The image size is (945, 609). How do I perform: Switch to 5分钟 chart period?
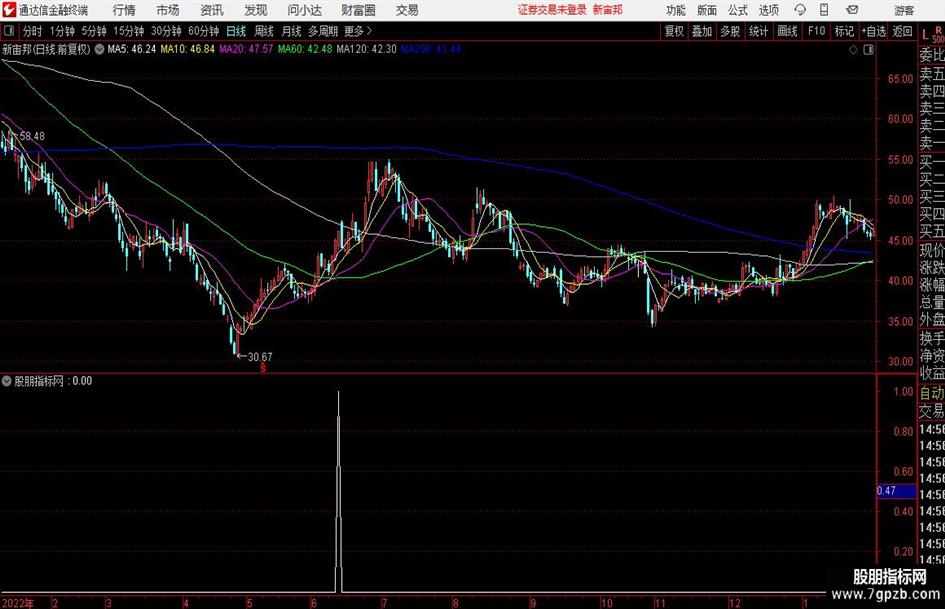click(94, 31)
